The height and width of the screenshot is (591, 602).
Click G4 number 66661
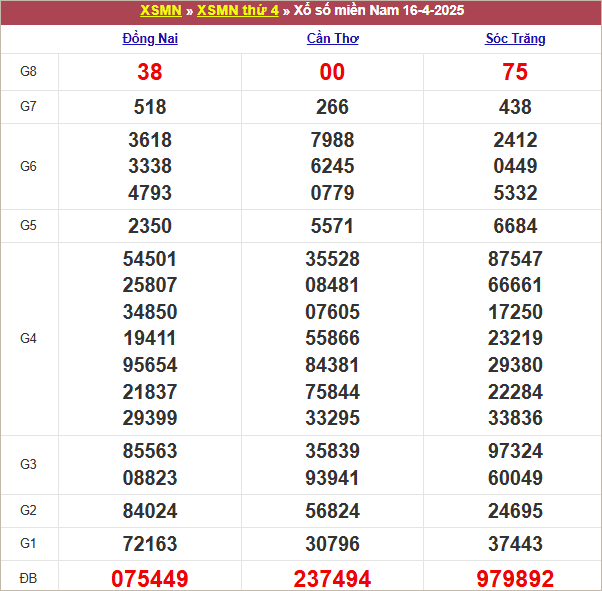click(515, 285)
